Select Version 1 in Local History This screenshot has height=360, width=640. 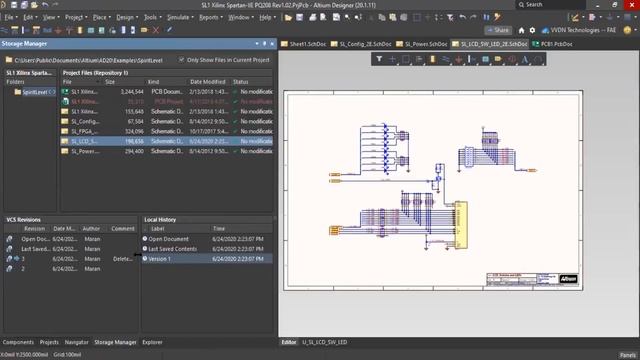[x=207, y=259]
